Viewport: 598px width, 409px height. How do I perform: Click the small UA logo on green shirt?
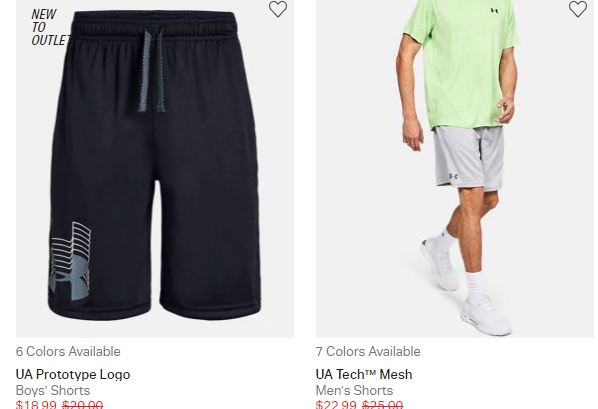coord(494,11)
